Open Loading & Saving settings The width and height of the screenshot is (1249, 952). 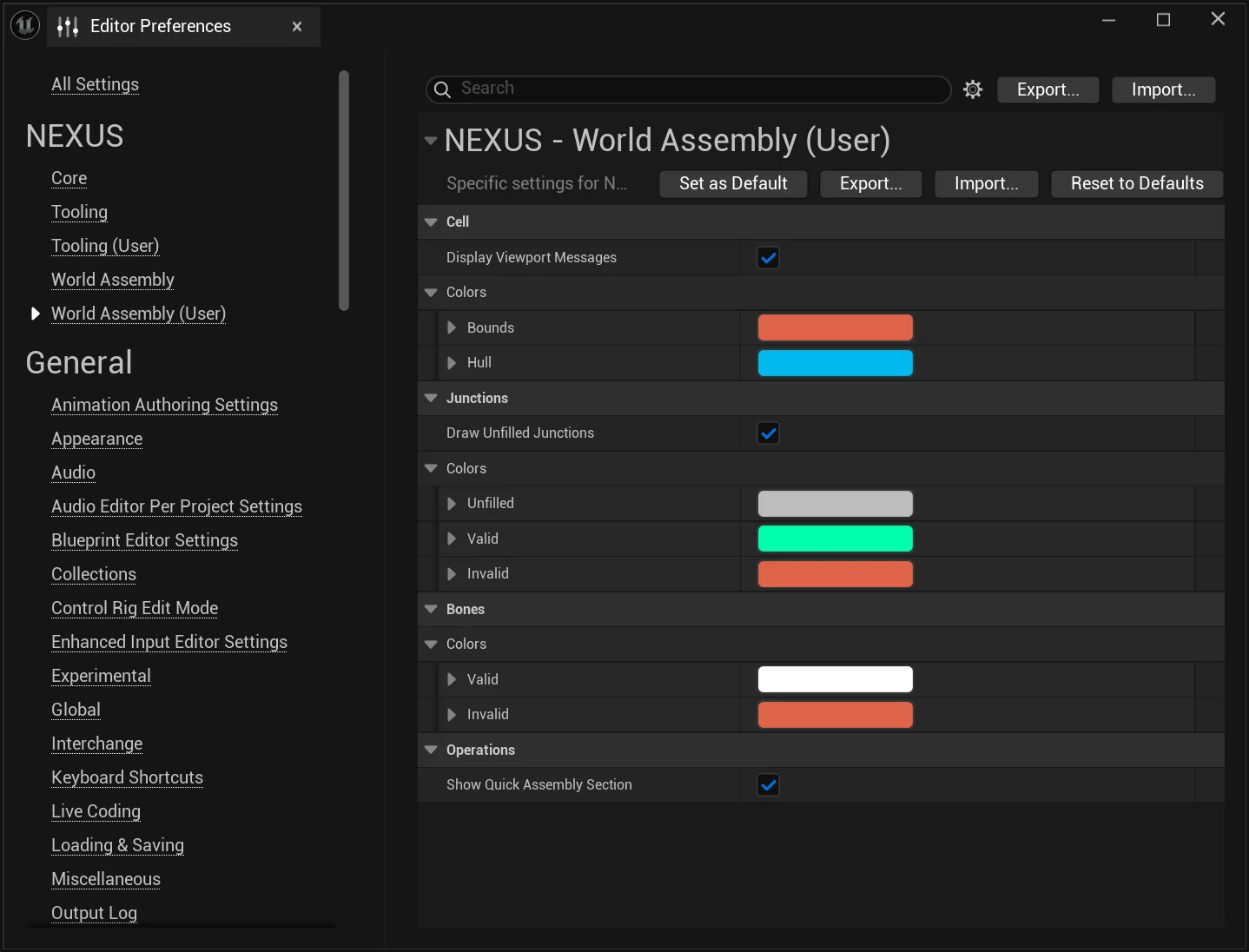117,845
